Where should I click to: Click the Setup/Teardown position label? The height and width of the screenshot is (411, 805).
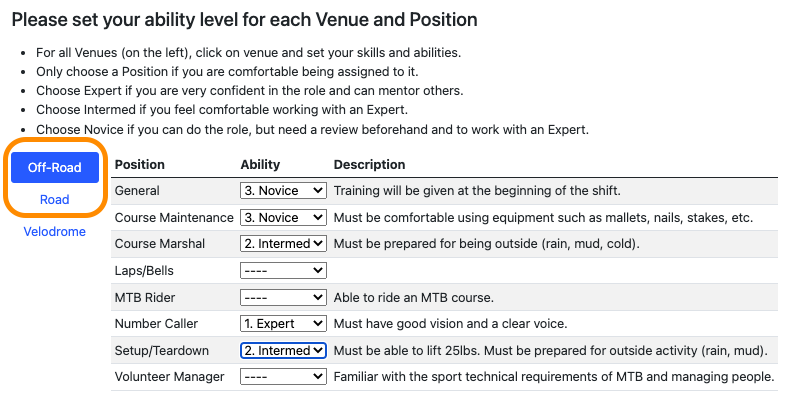(162, 350)
